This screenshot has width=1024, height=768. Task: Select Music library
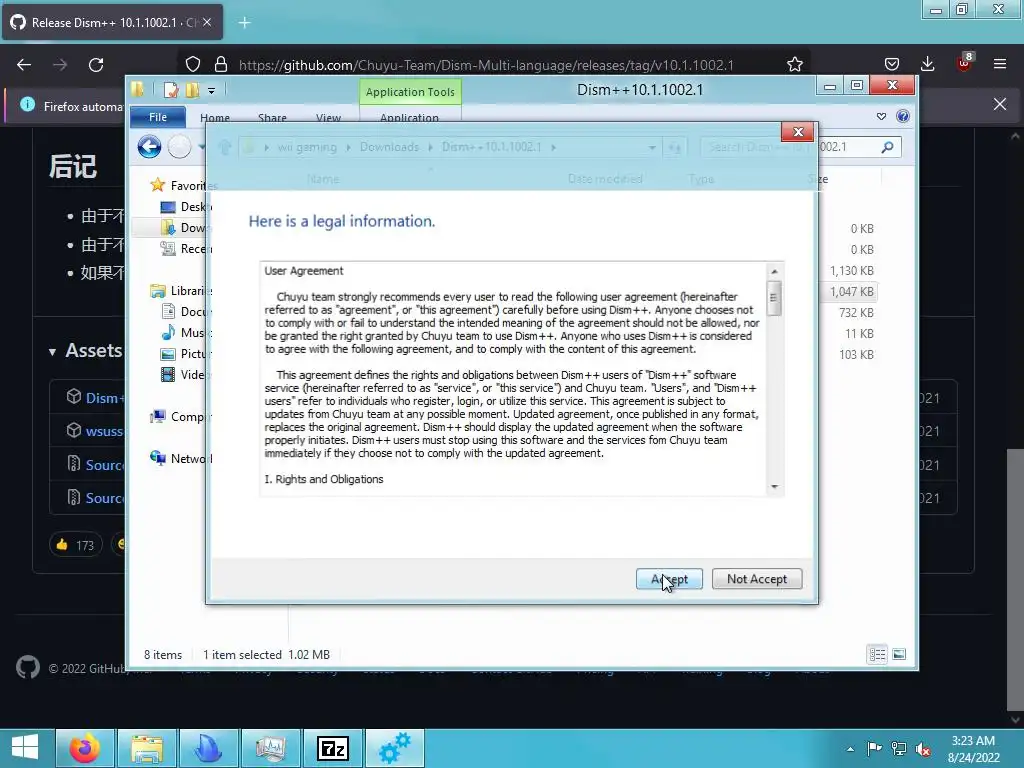(185, 332)
